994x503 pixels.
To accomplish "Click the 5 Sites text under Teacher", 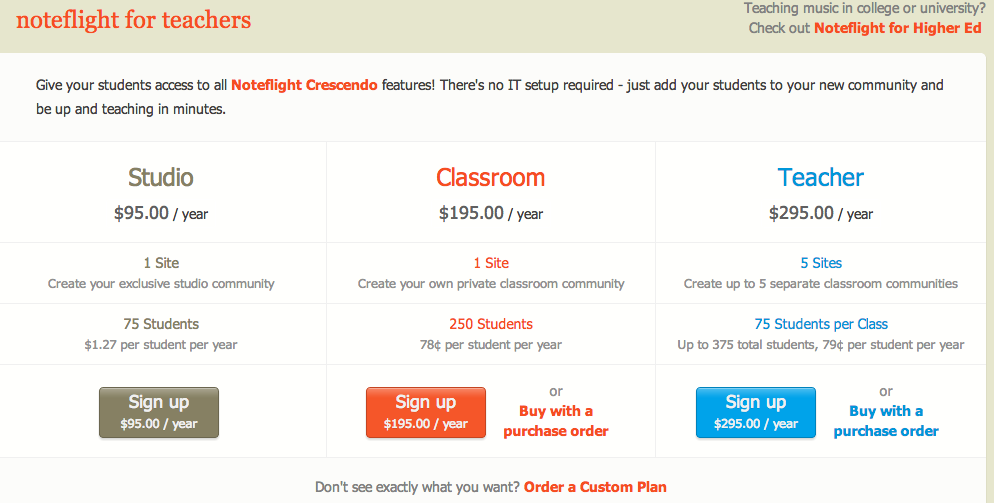I will point(821,263).
